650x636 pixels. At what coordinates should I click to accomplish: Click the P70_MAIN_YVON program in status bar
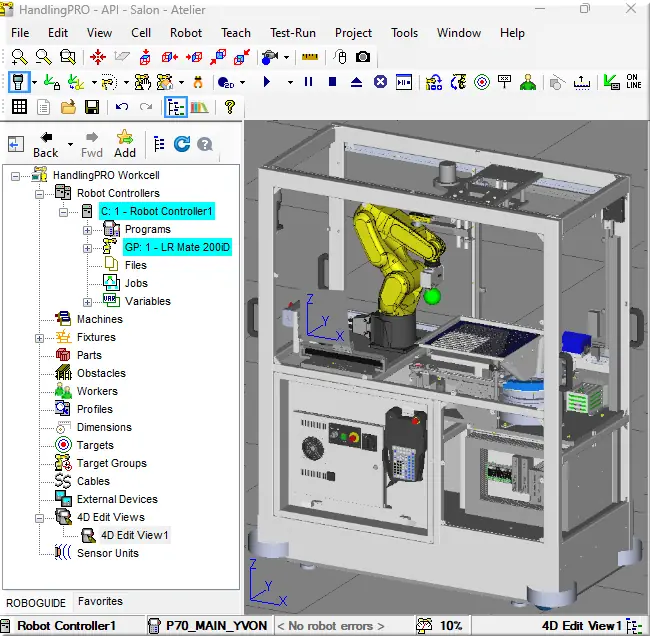pyautogui.click(x=216, y=625)
